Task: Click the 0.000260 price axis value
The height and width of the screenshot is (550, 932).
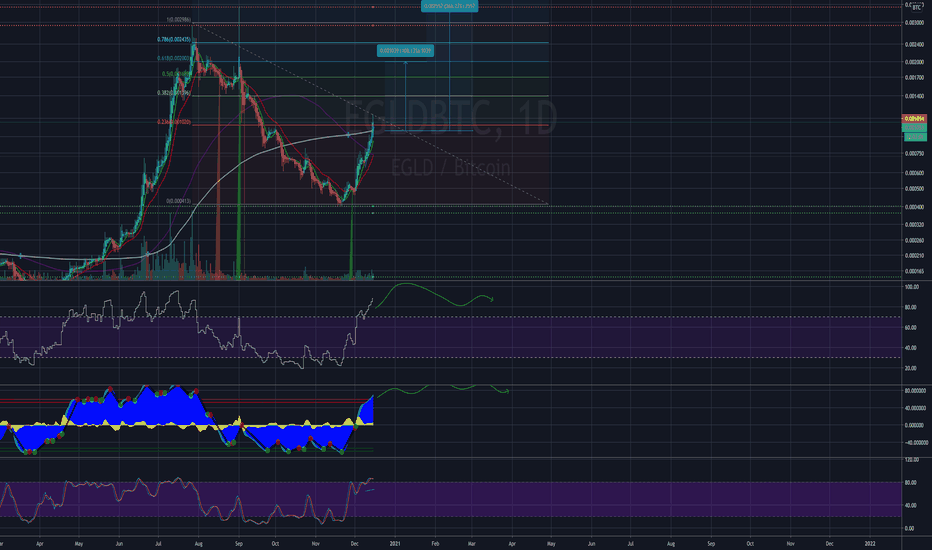Action: [x=914, y=241]
